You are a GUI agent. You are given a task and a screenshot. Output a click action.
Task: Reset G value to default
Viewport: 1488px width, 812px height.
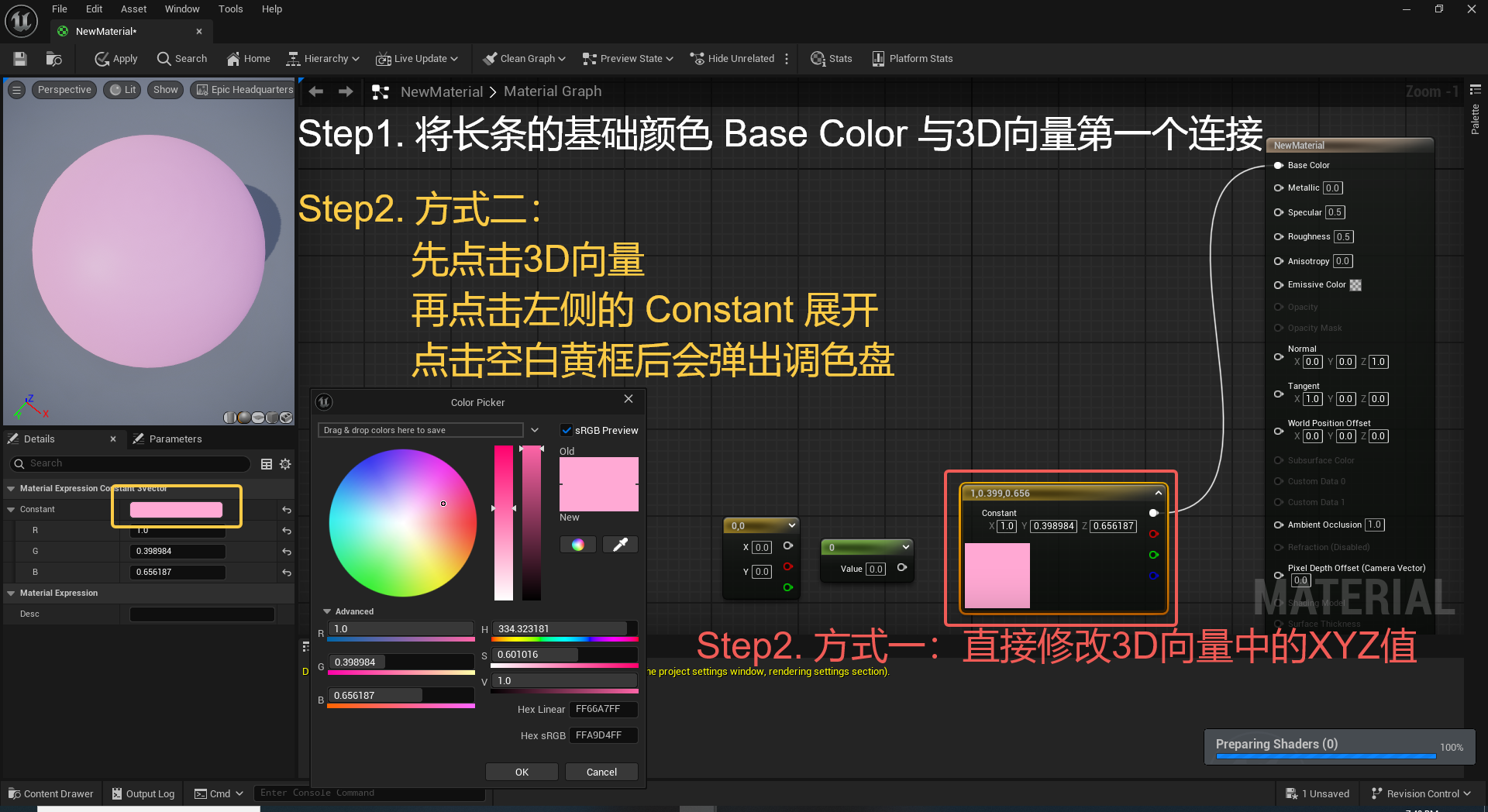287,552
